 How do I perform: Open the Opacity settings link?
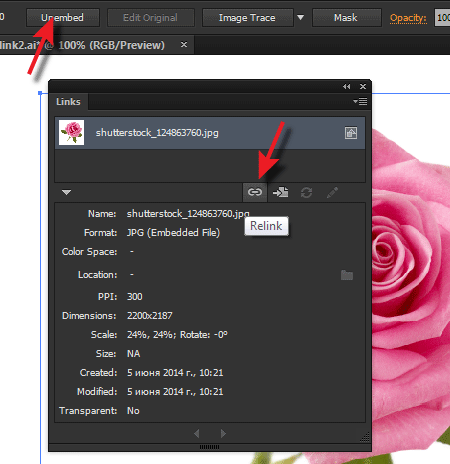408,18
